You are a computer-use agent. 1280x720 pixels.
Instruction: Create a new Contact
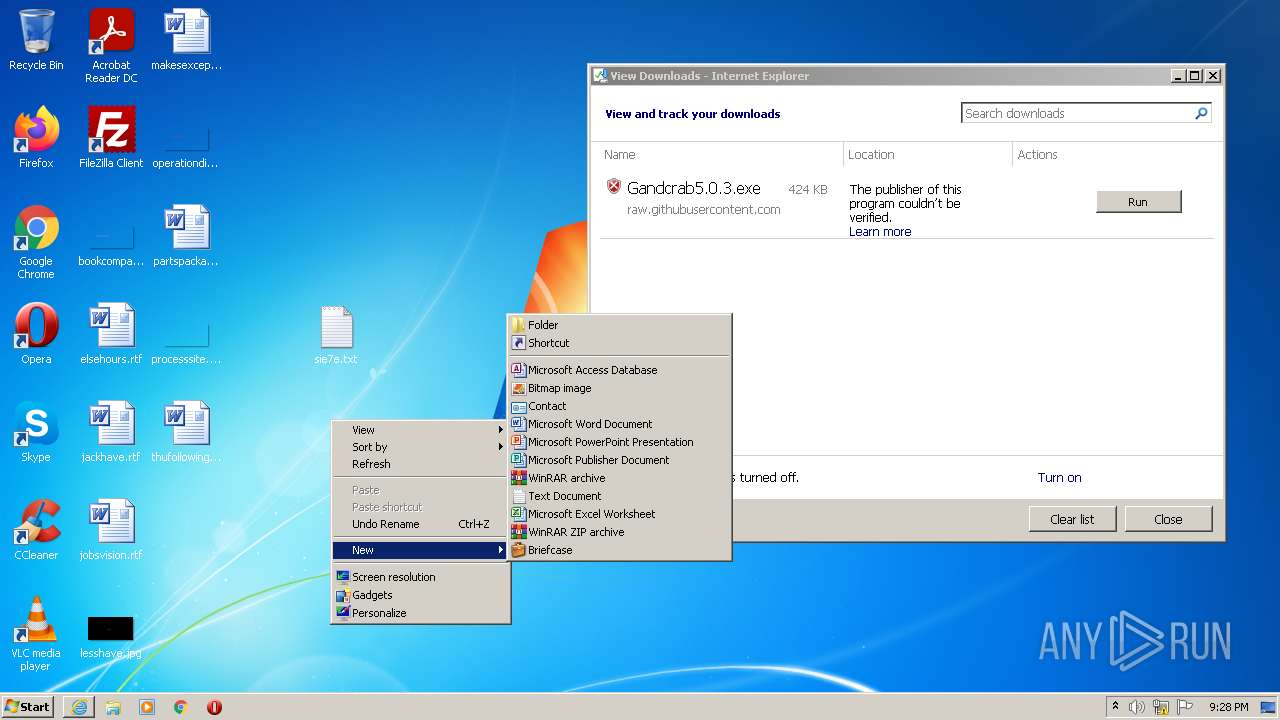[x=620, y=406]
